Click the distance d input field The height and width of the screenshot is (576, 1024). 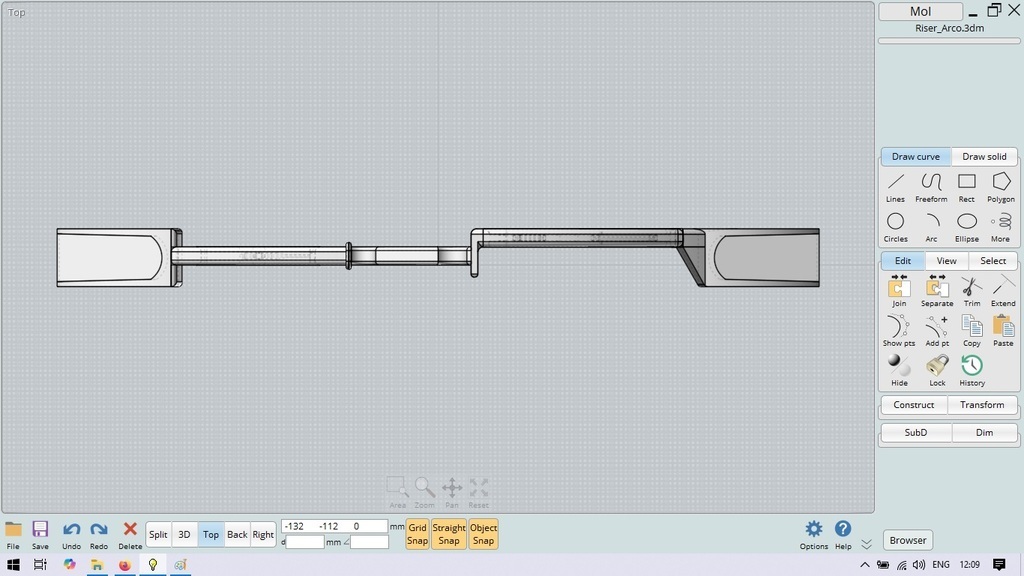click(305, 542)
